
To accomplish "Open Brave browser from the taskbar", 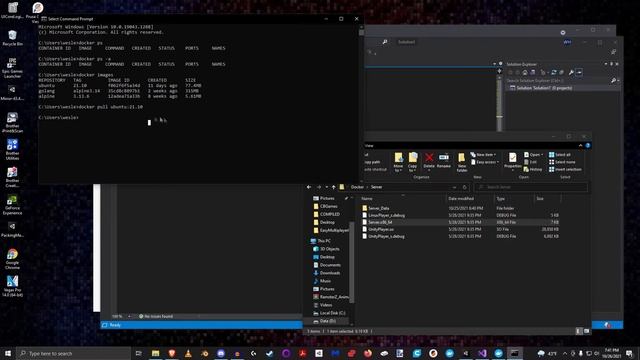I will click(x=172, y=353).
